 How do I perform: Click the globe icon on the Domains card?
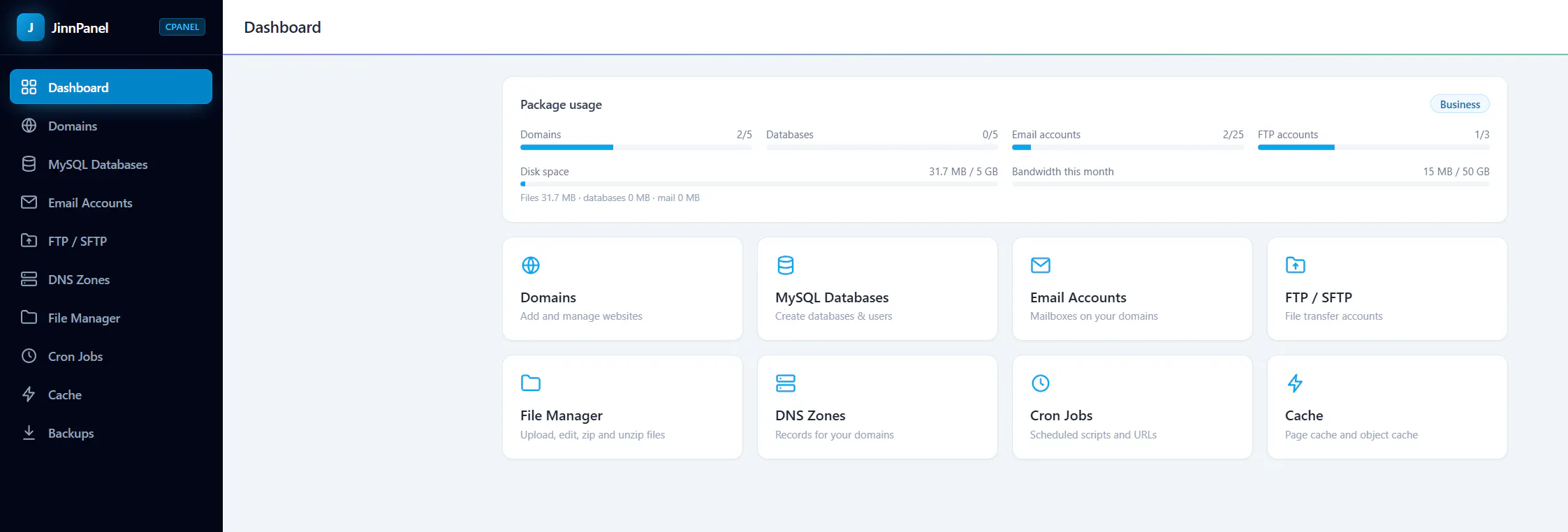point(531,265)
